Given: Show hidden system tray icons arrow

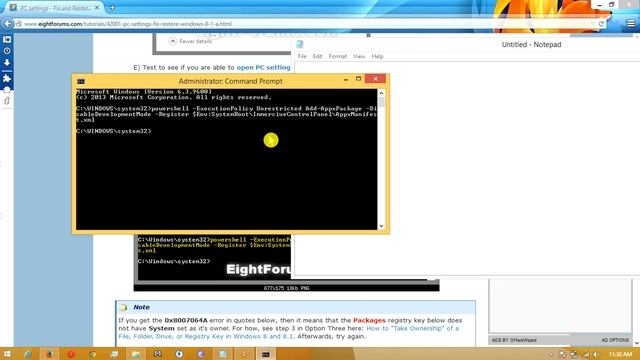Looking at the screenshot, I should tap(550, 354).
